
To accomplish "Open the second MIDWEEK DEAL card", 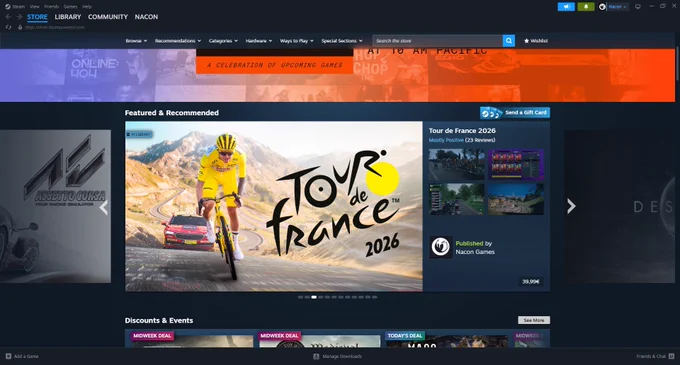I will point(319,339).
